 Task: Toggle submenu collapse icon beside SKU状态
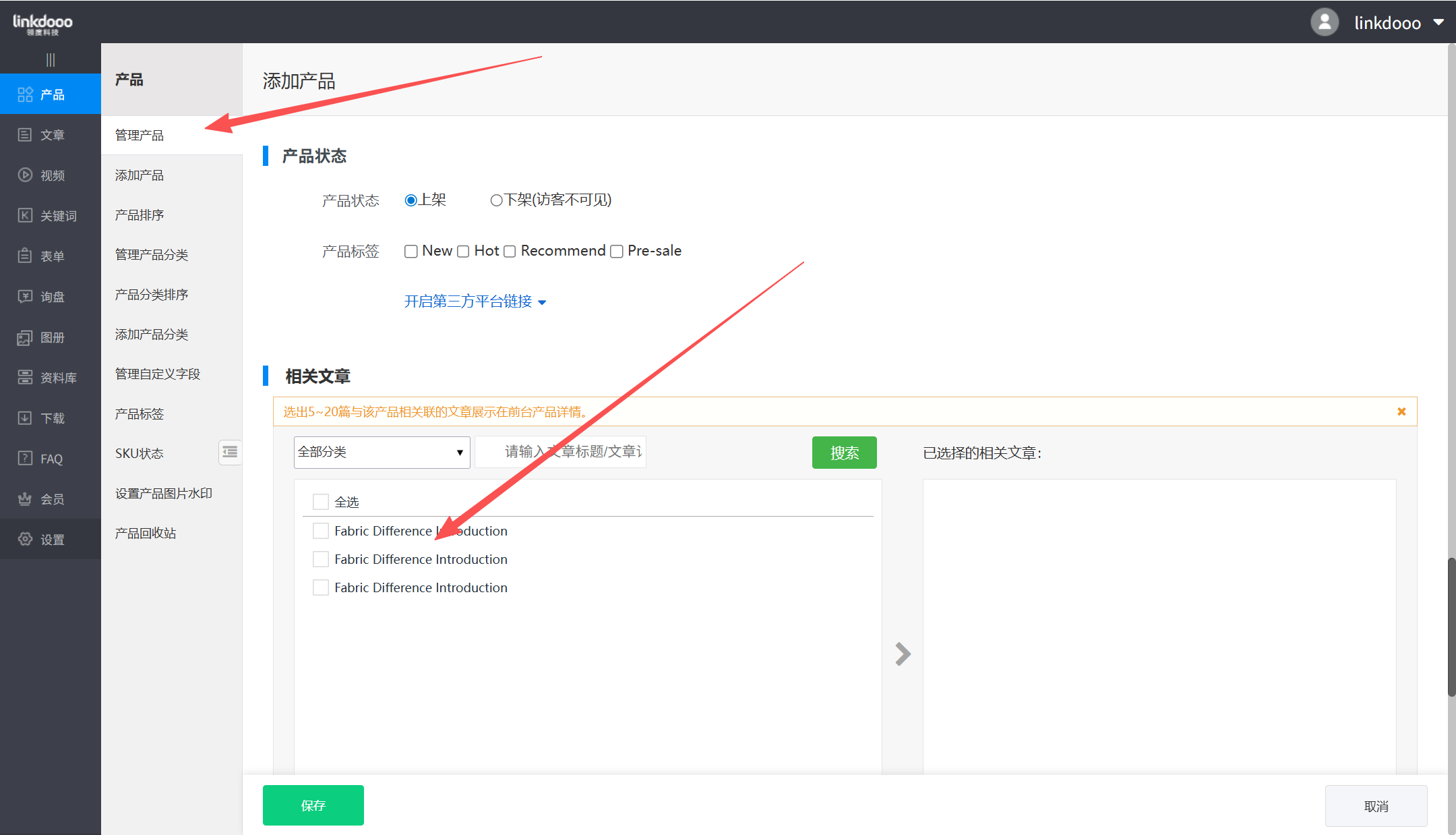point(230,452)
